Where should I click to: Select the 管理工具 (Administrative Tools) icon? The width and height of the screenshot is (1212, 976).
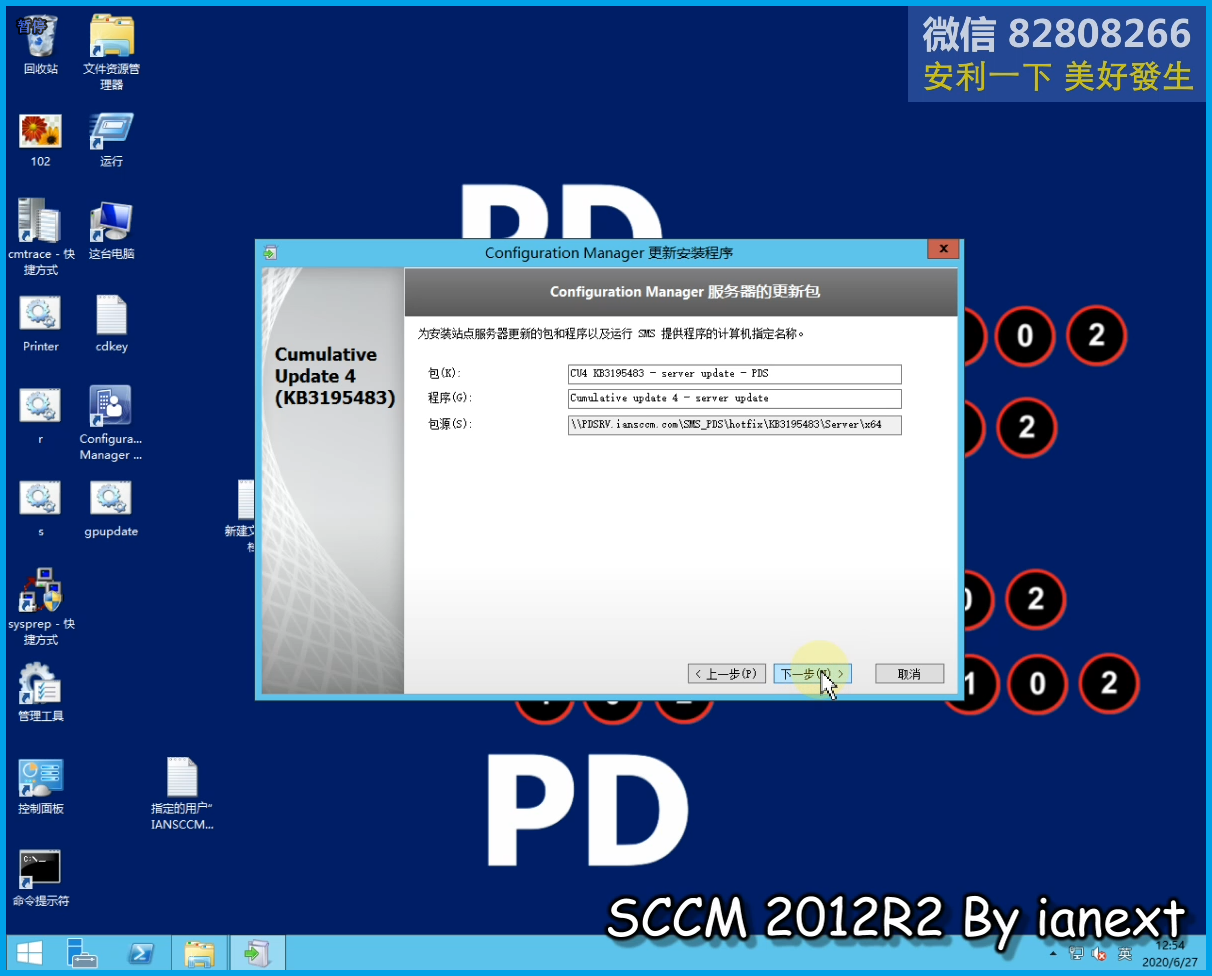tap(41, 693)
